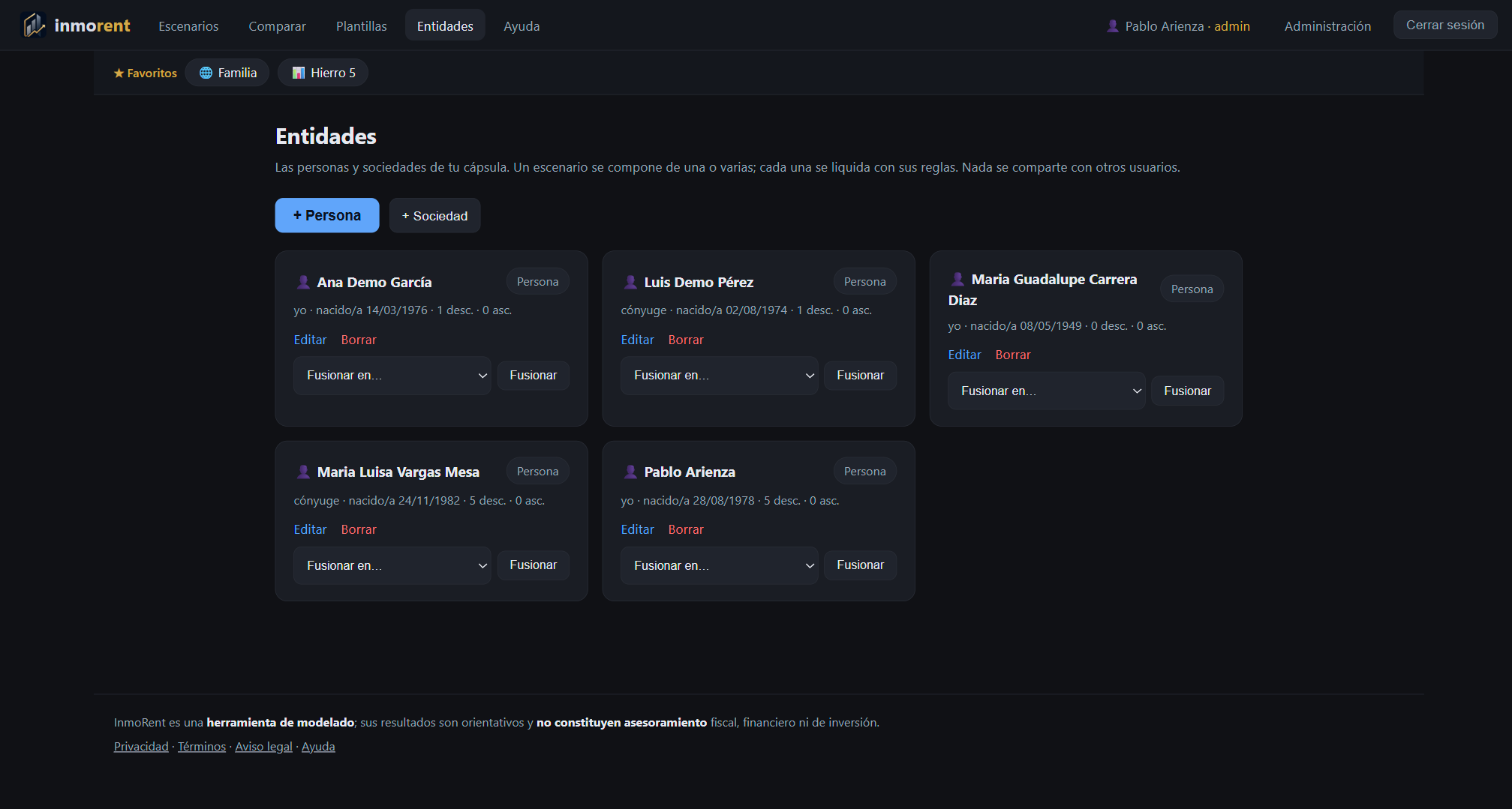
Task: Open Fusionar en dropdown on Pablo Arienza card
Action: tap(719, 565)
